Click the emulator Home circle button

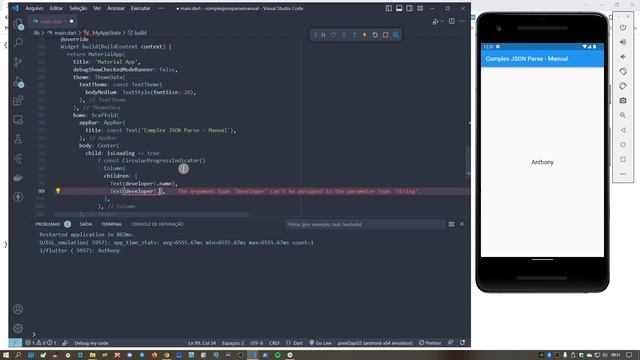pyautogui.click(x=623, y=144)
